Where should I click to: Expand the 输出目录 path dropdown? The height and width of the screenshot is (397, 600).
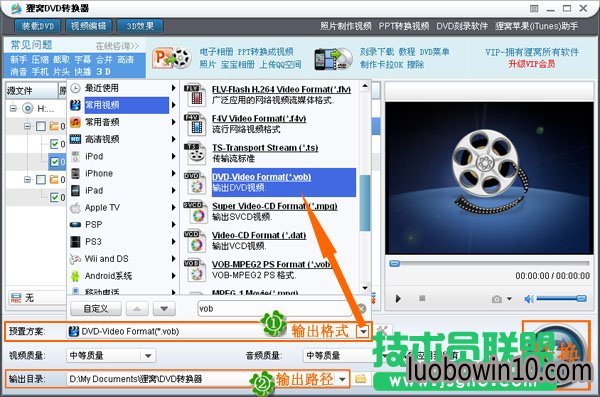point(342,379)
